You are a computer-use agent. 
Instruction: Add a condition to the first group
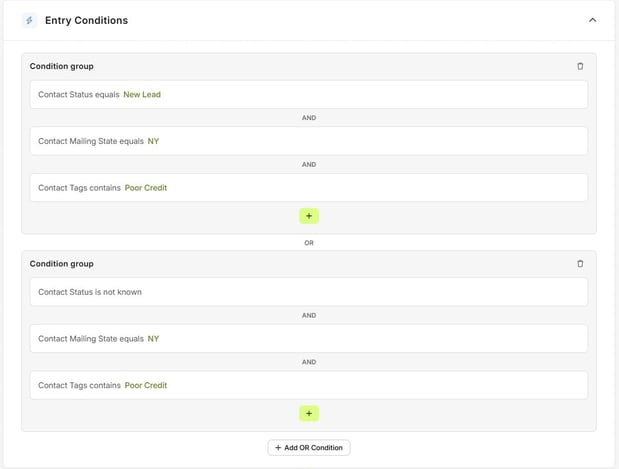(309, 216)
